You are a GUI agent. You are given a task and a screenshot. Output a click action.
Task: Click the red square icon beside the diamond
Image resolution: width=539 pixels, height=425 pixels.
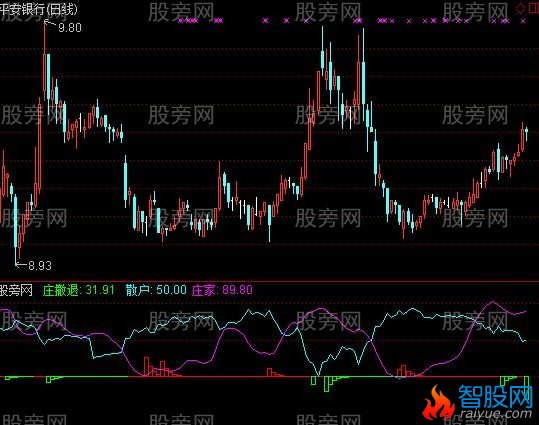point(534,9)
